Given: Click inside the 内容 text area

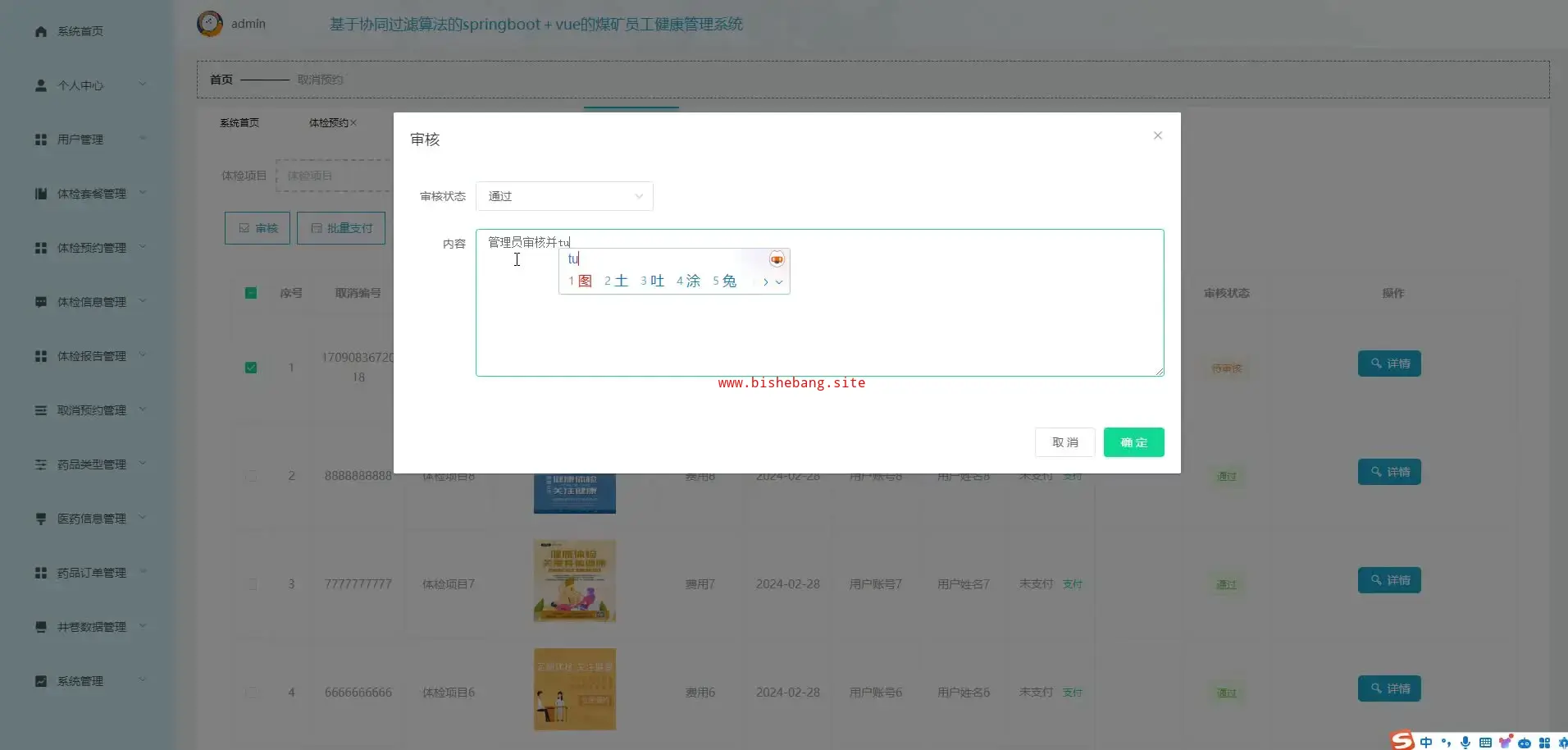Looking at the screenshot, I should [x=820, y=303].
